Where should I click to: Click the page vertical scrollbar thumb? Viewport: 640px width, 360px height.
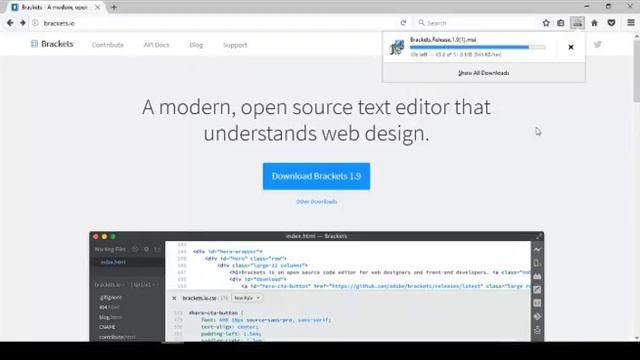(636, 70)
